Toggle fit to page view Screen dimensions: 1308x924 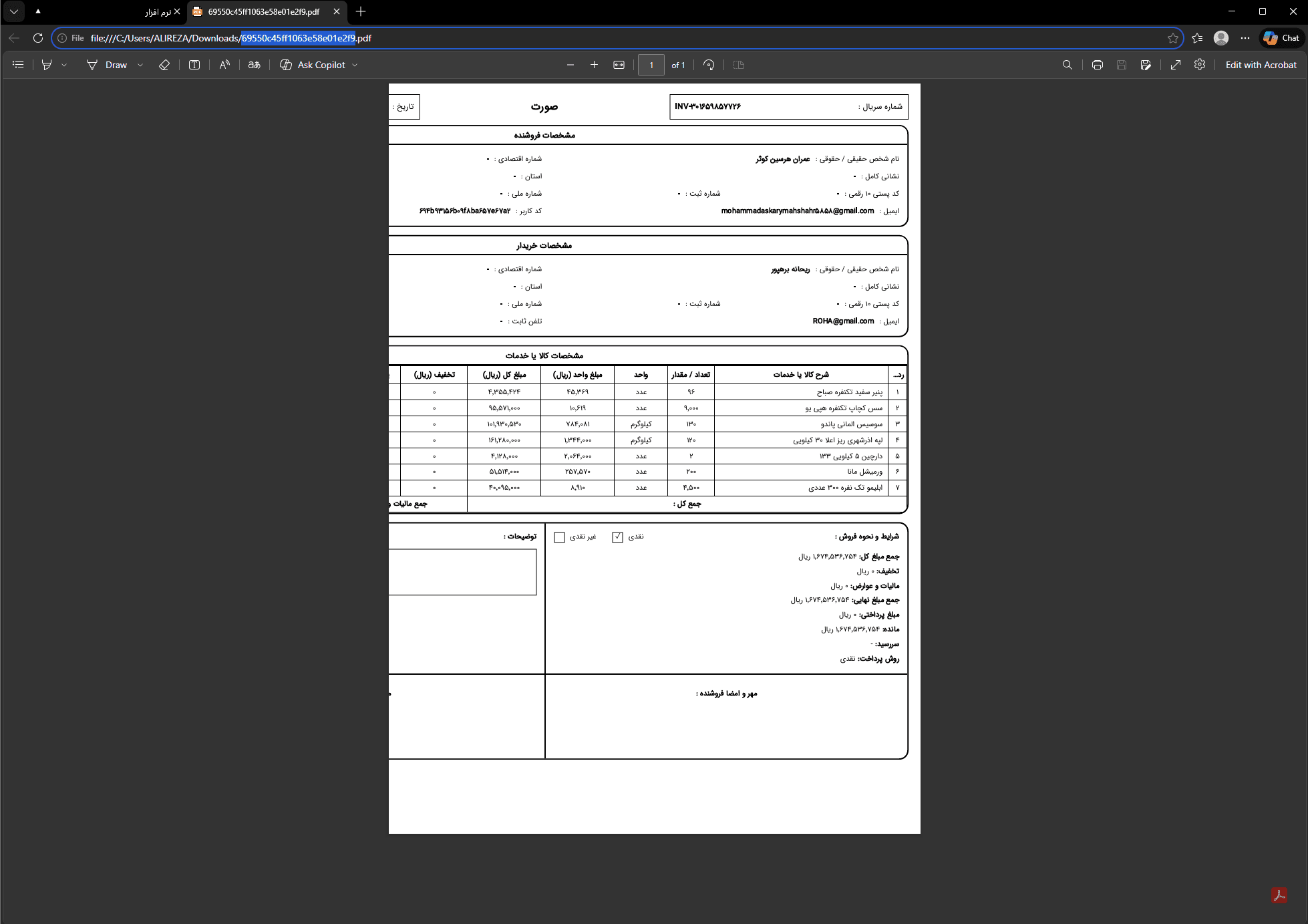pyautogui.click(x=619, y=64)
